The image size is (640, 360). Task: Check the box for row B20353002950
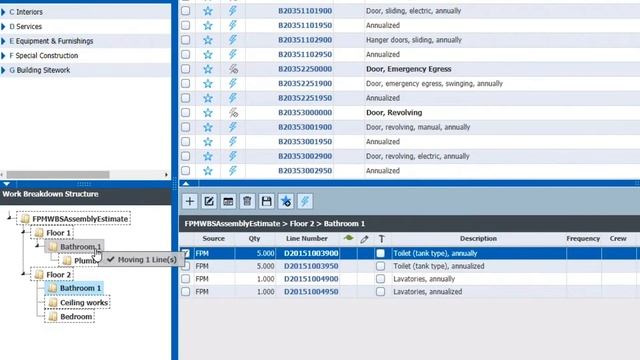pos(185,170)
